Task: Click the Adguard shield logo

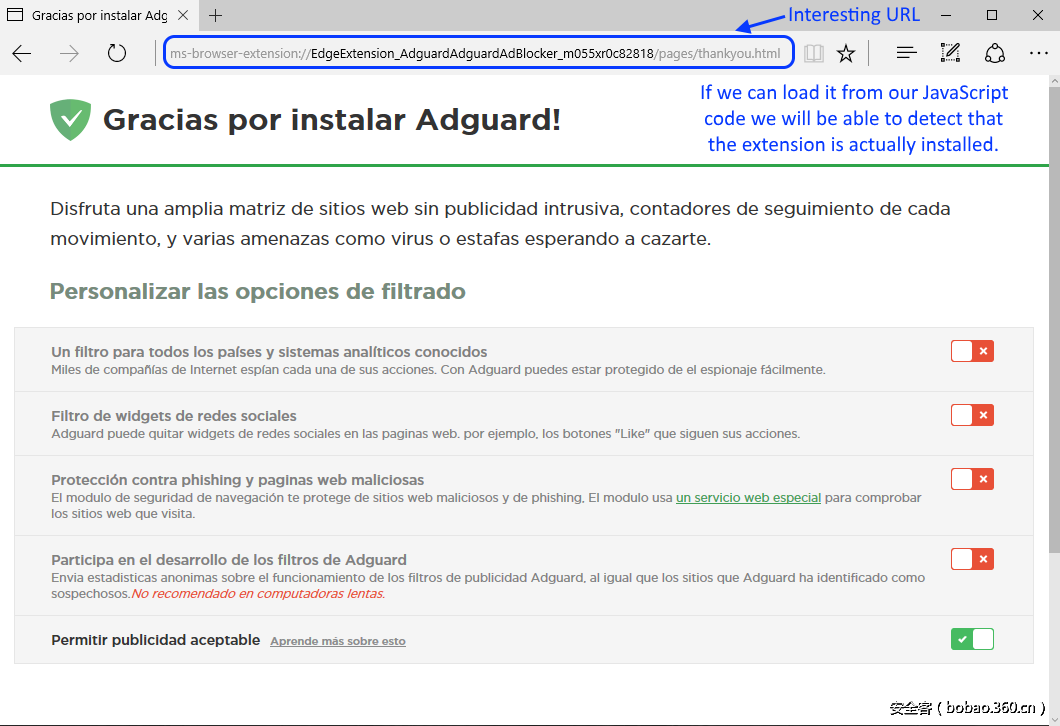Action: [x=70, y=119]
